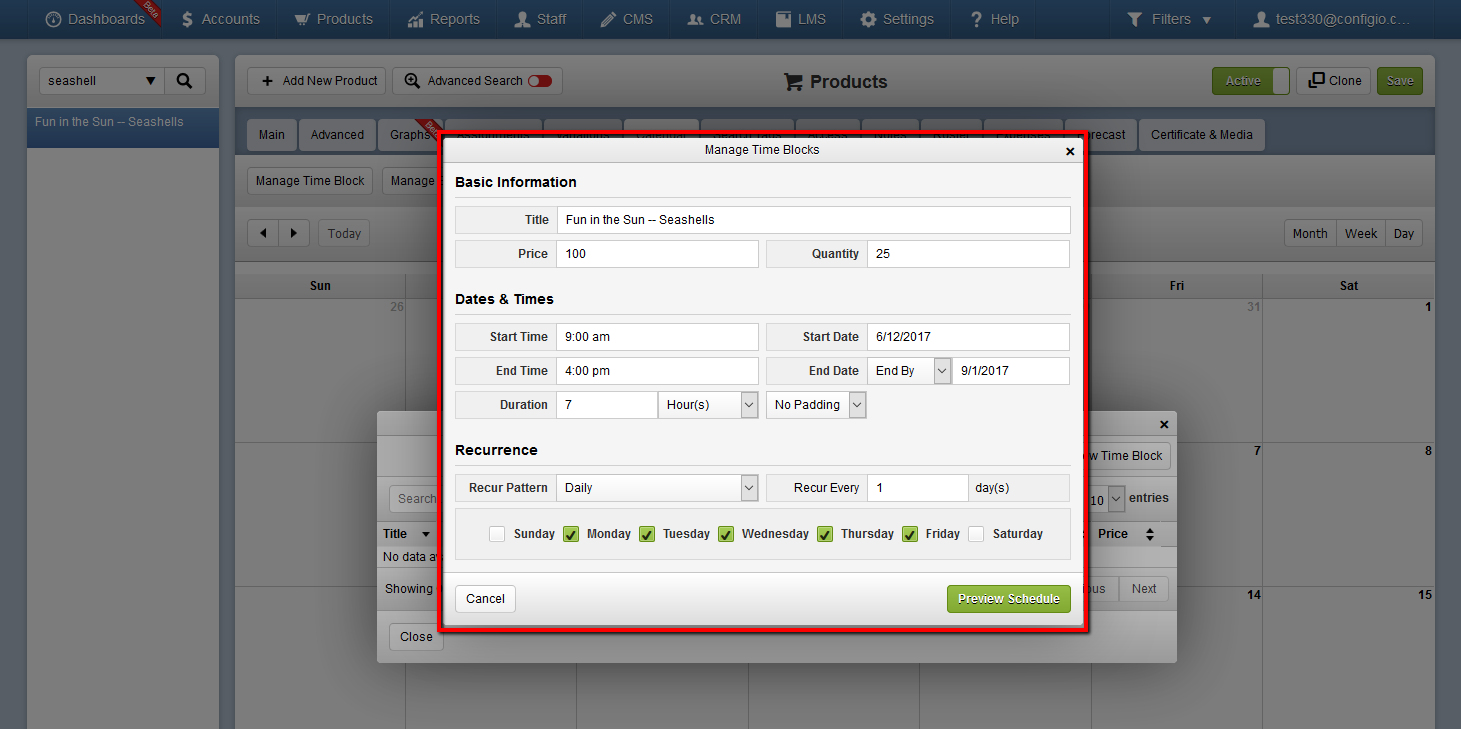Select Fun in the Sun -- Seashells sidebar item

pyautogui.click(x=123, y=128)
